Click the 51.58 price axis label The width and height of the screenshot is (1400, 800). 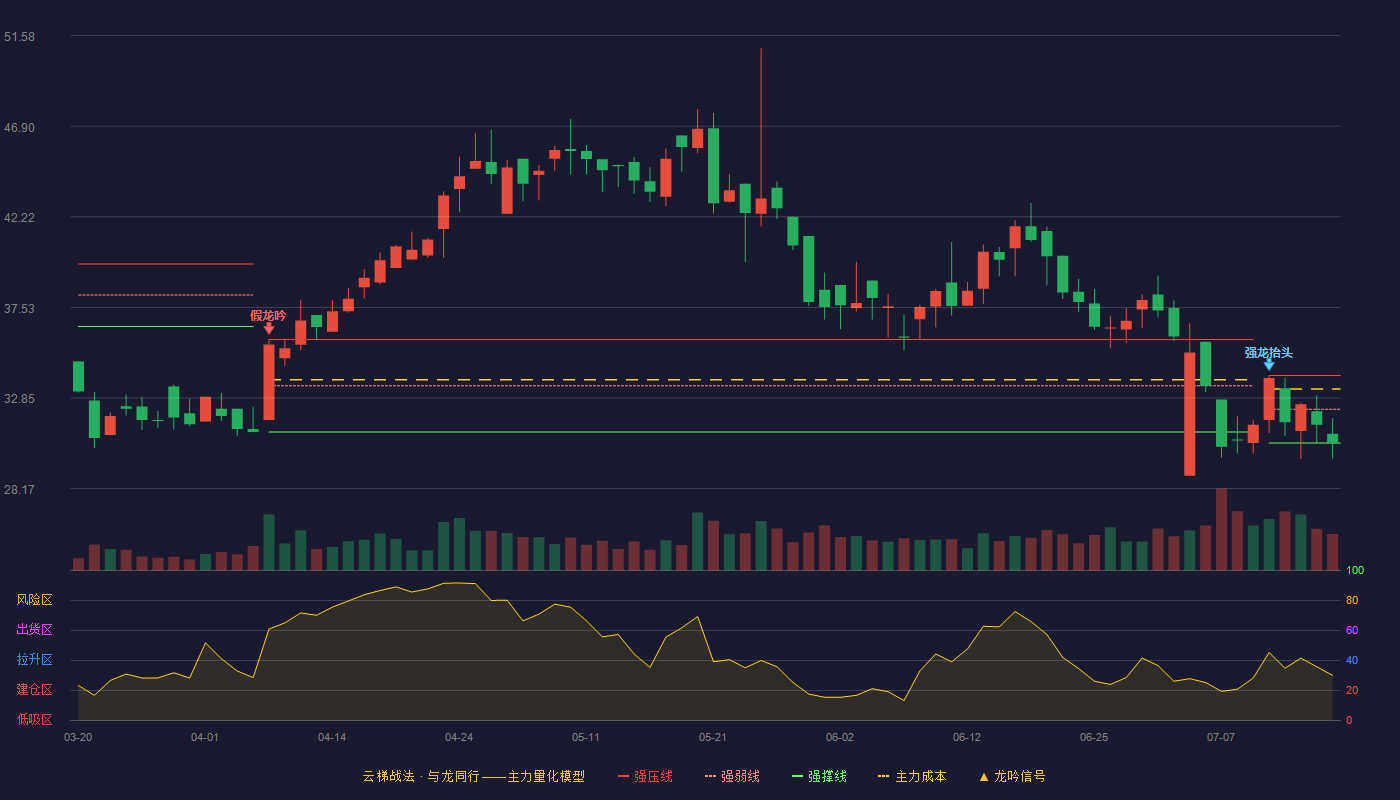(19, 36)
